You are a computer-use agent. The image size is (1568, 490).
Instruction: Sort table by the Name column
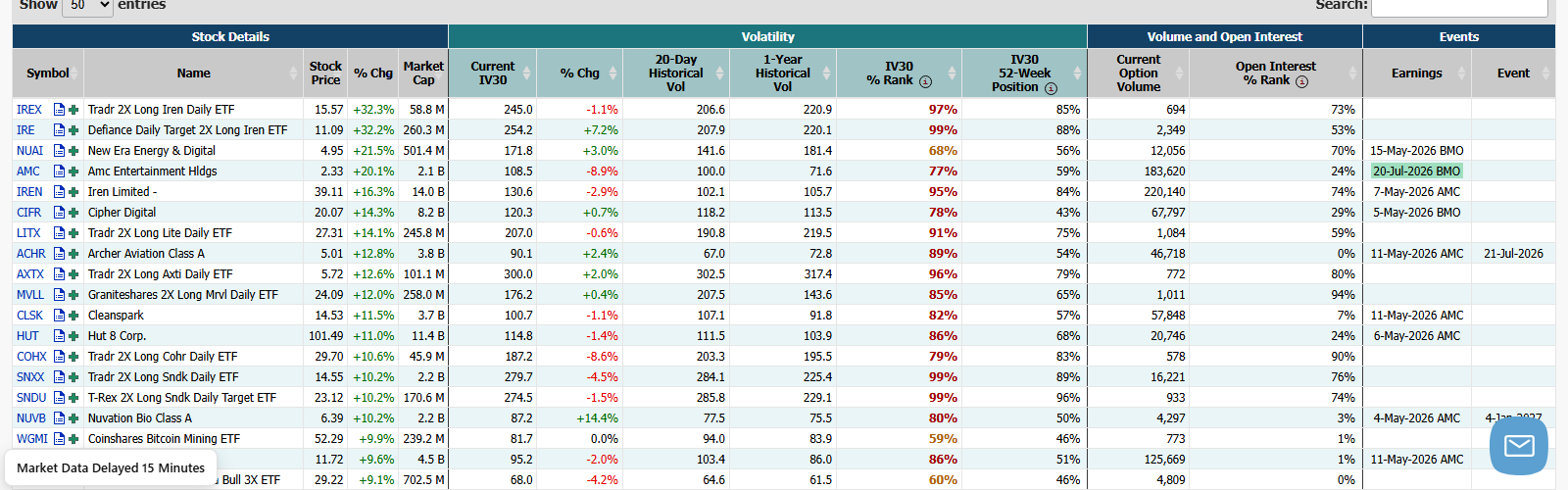193,73
